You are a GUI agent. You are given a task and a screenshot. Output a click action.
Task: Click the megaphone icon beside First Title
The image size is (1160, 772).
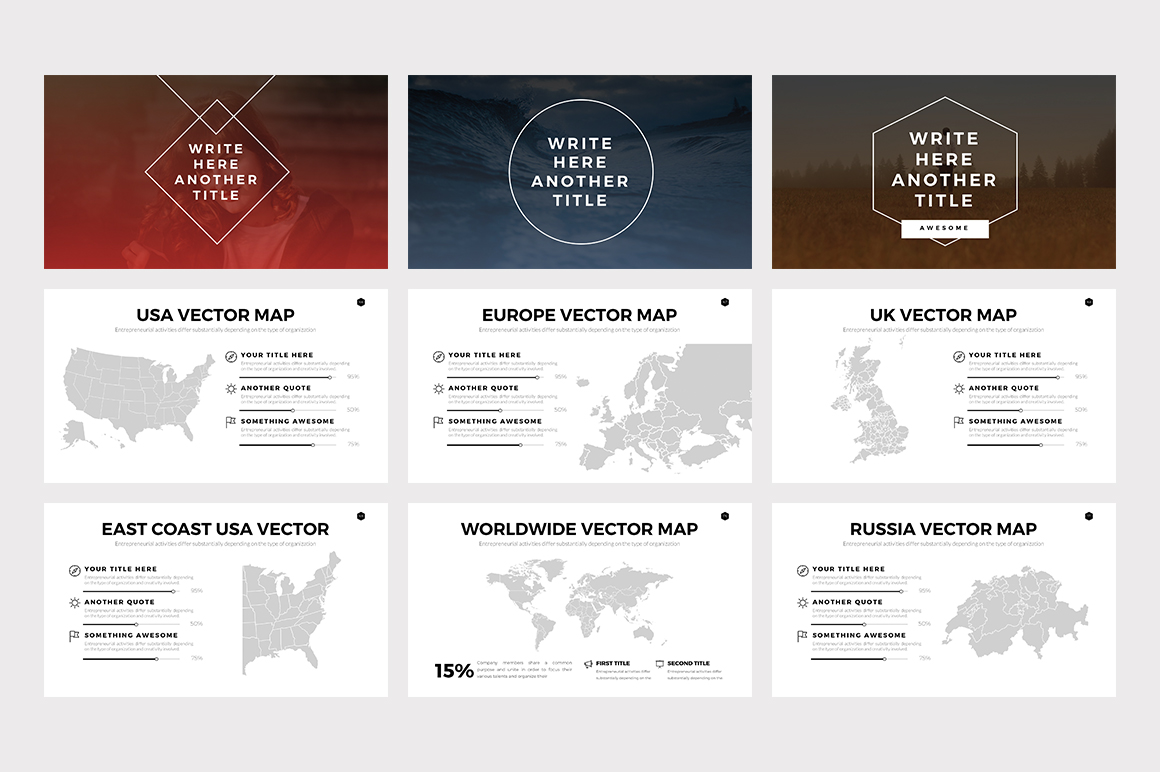588,664
